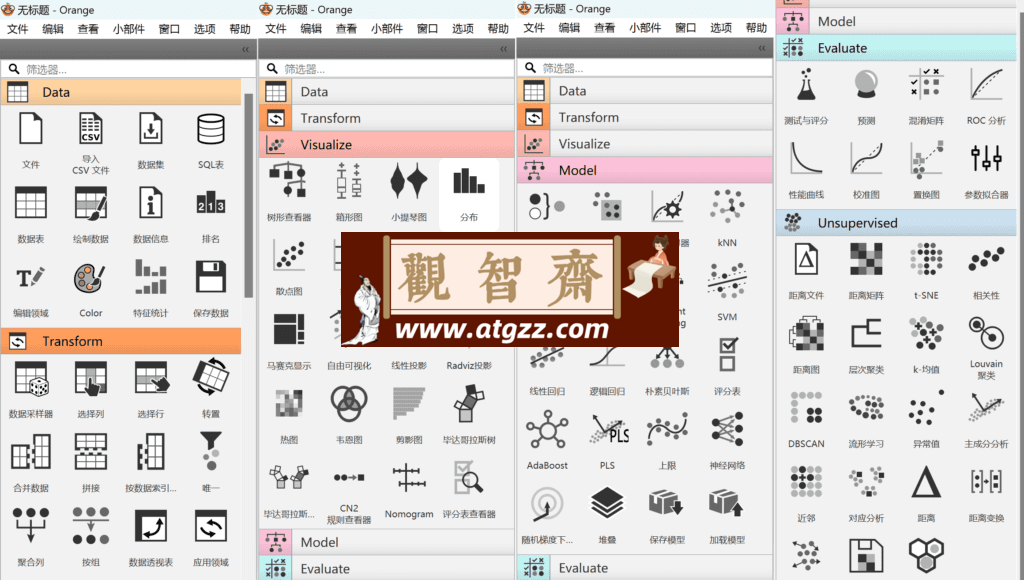Select the 树形查看器 tree viewer widget
This screenshot has width=1024, height=580.
(289, 180)
